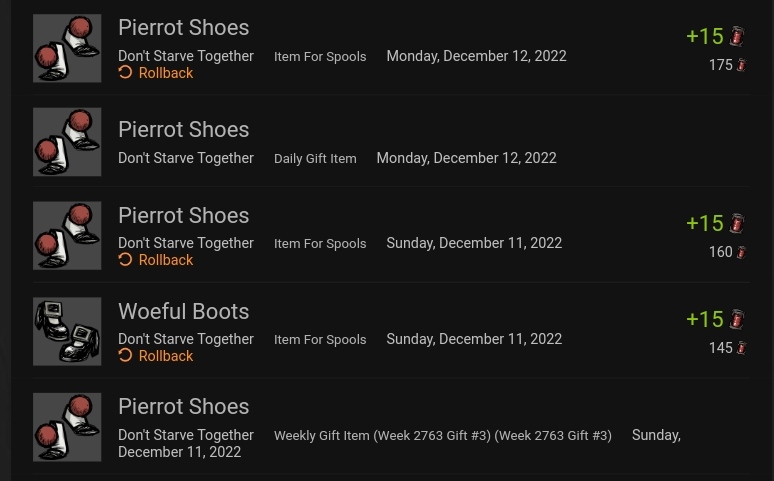774x481 pixels.
Task: Click the rollback arrow icon under Woeful Boots
Action: click(125, 356)
